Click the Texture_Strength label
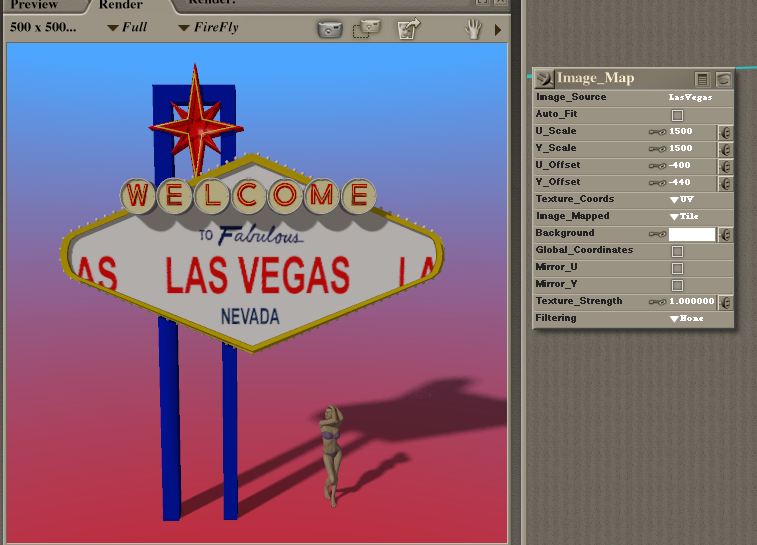Viewport: 757px width, 545px height. [x=579, y=301]
